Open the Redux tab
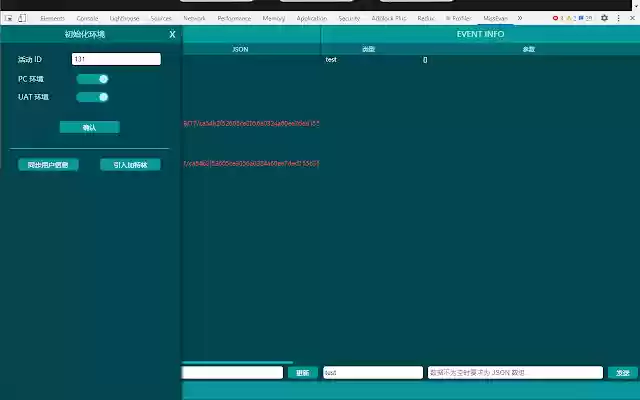The height and width of the screenshot is (400, 640). [426, 18]
